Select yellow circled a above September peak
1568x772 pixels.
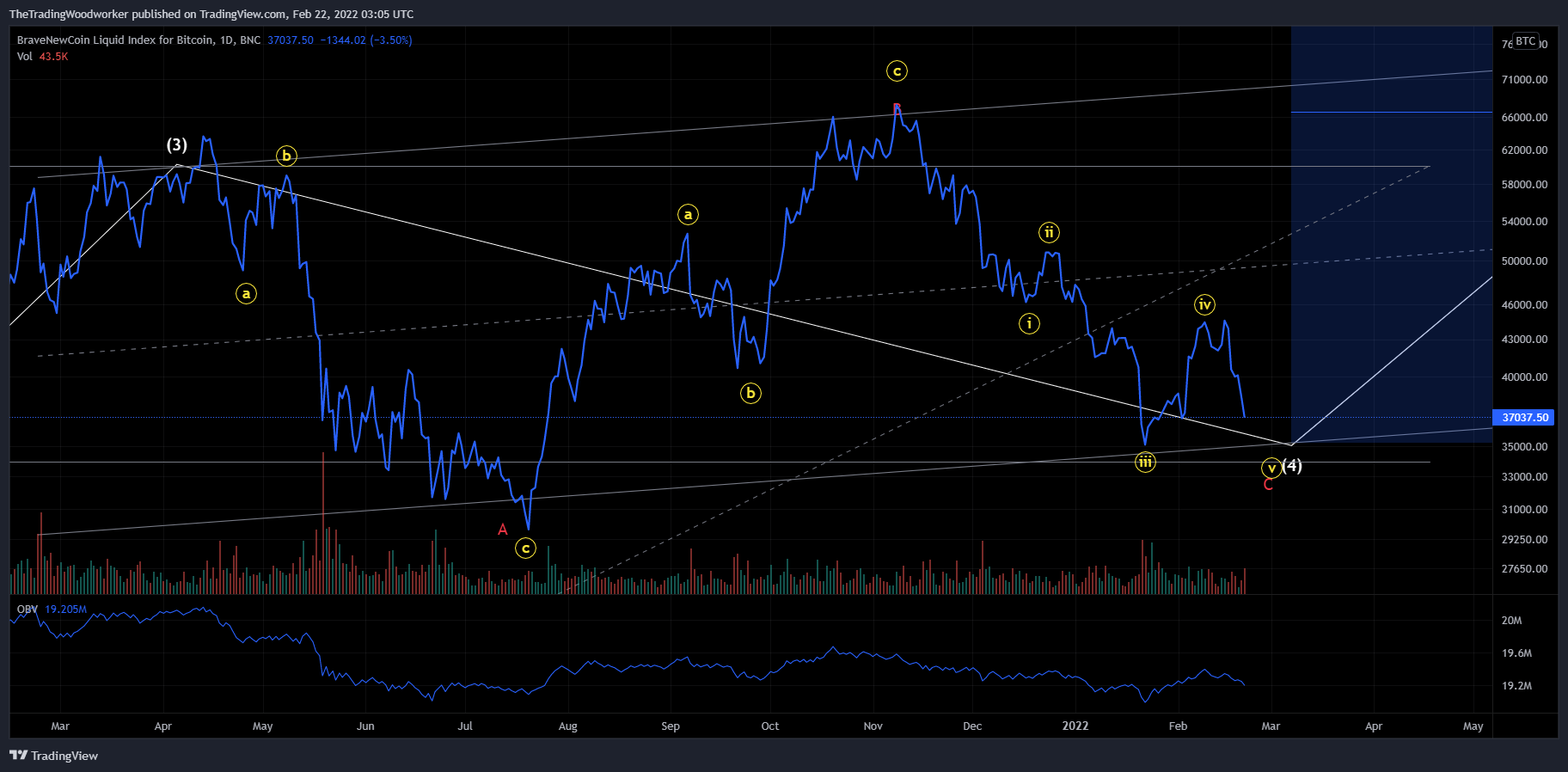688,215
